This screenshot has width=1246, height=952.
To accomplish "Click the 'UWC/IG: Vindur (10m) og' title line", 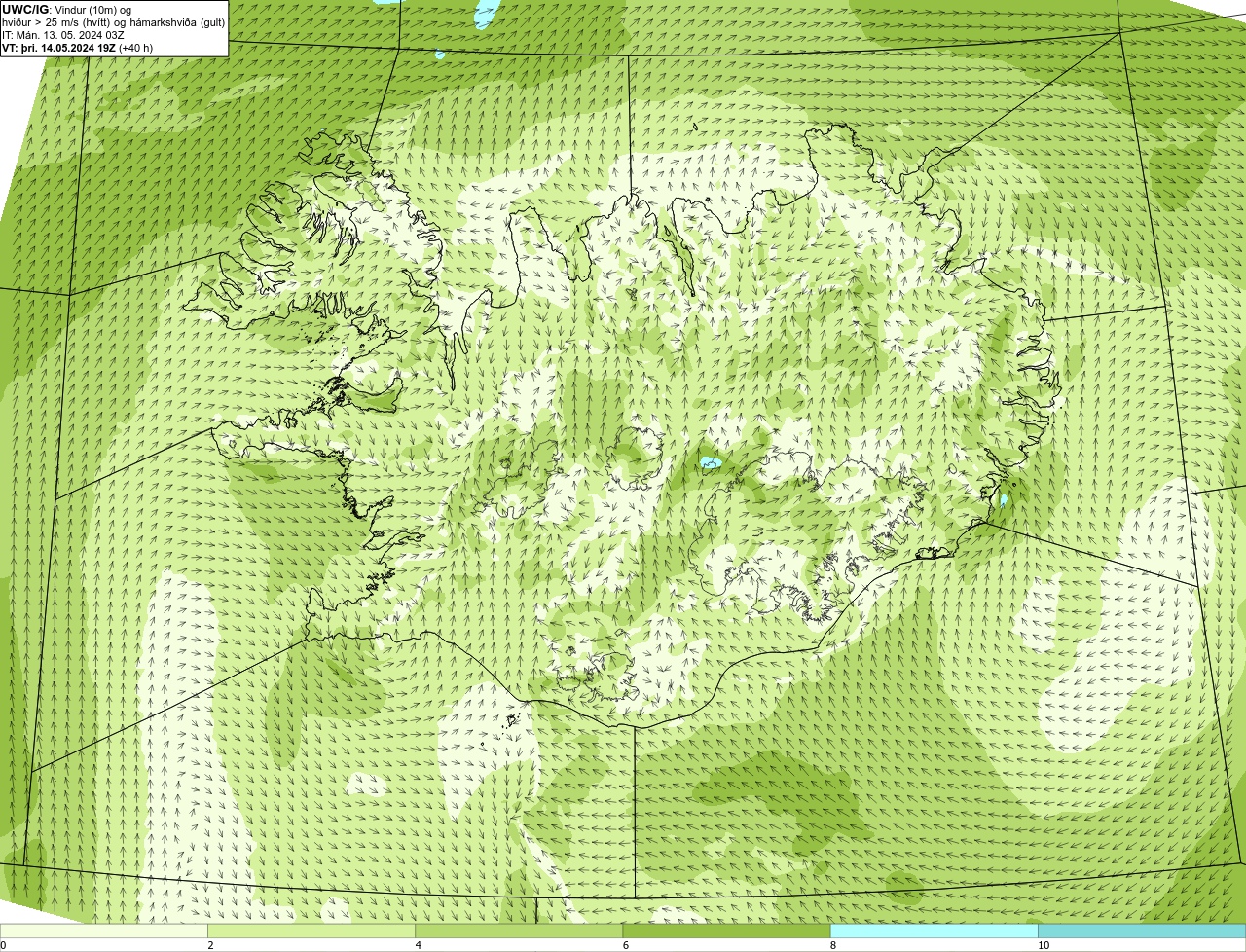I will [x=67, y=10].
